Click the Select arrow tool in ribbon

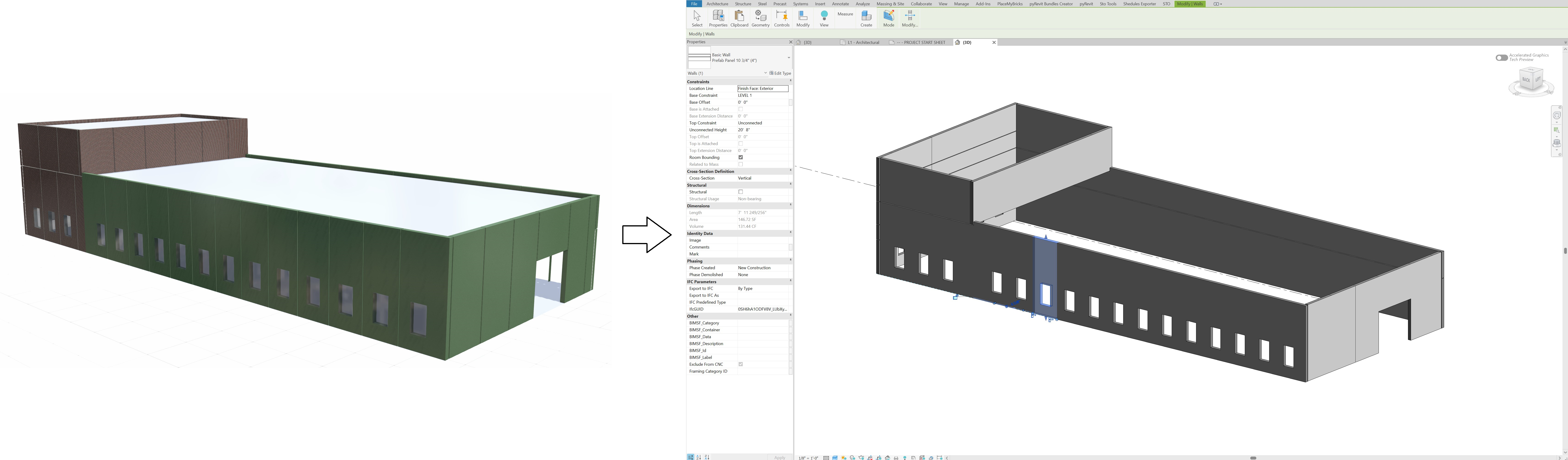[x=697, y=18]
